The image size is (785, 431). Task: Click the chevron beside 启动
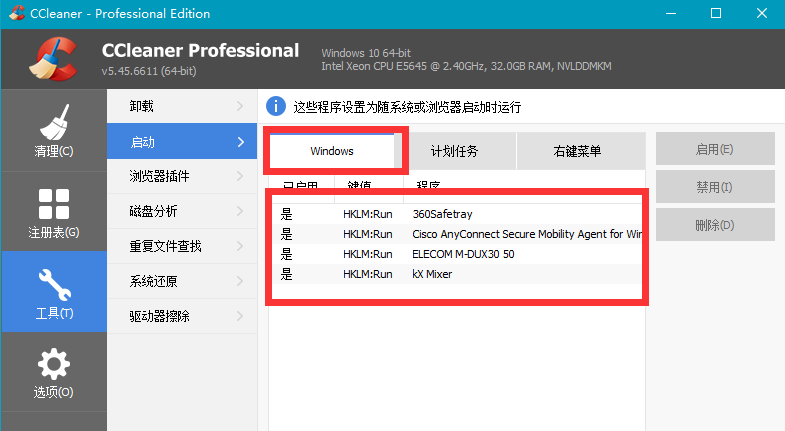tap(240, 142)
